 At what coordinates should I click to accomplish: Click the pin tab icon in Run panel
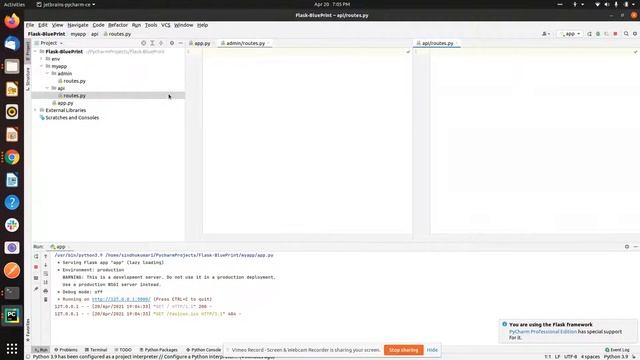(36, 289)
